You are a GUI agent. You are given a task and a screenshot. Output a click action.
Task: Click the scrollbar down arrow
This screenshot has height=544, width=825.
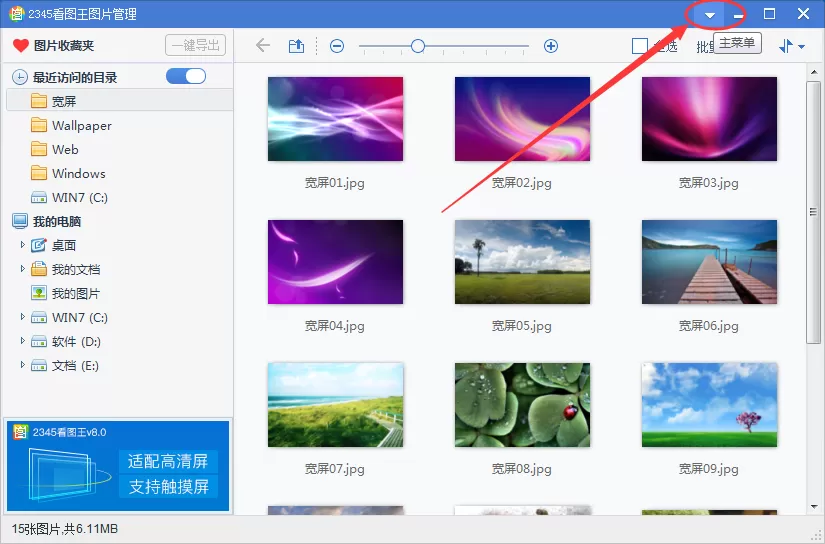tap(814, 507)
